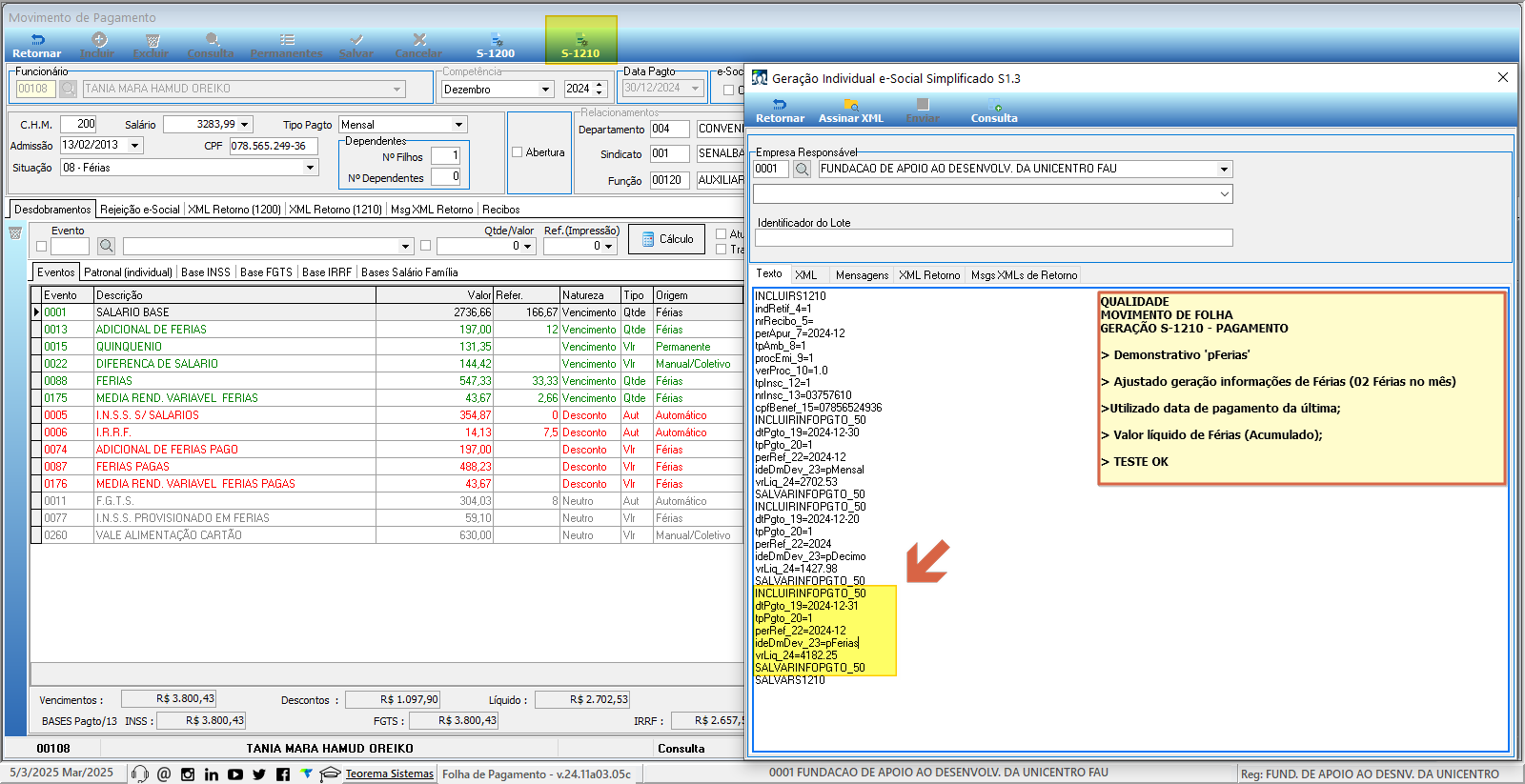This screenshot has height=784, width=1525.
Task: Open the Twitter icon in status bar
Action: click(259, 774)
